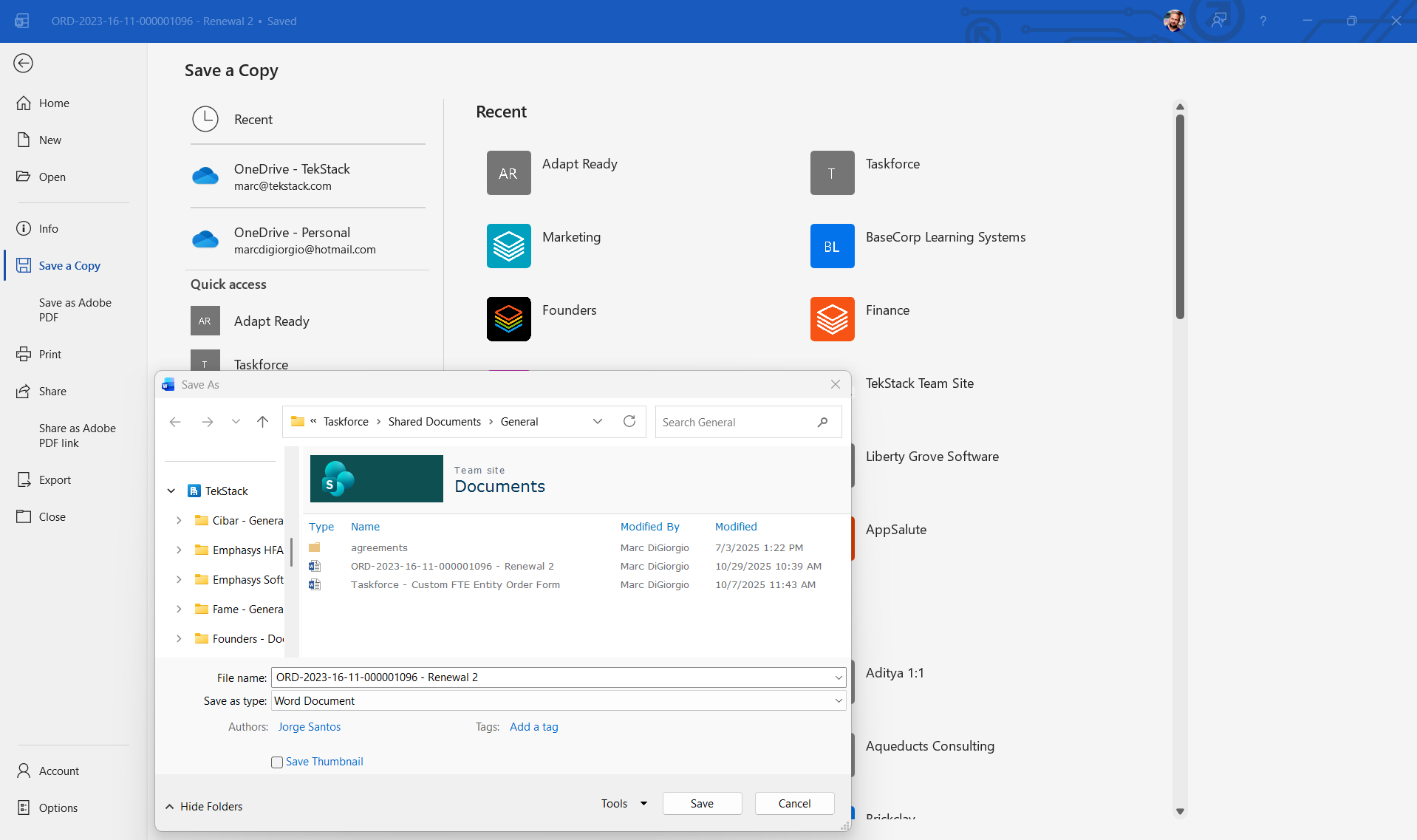
Task: Go back using the backstage back arrow
Action: tap(24, 64)
